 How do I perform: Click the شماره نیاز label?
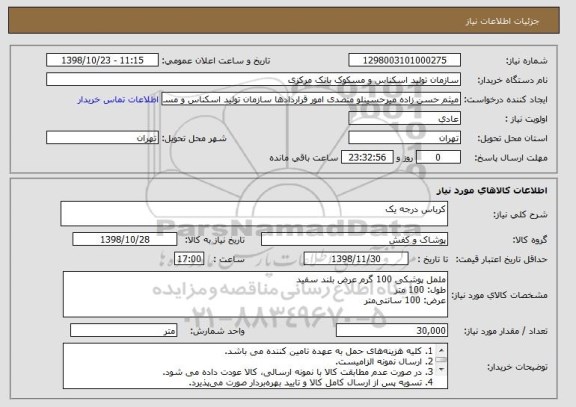527,61
